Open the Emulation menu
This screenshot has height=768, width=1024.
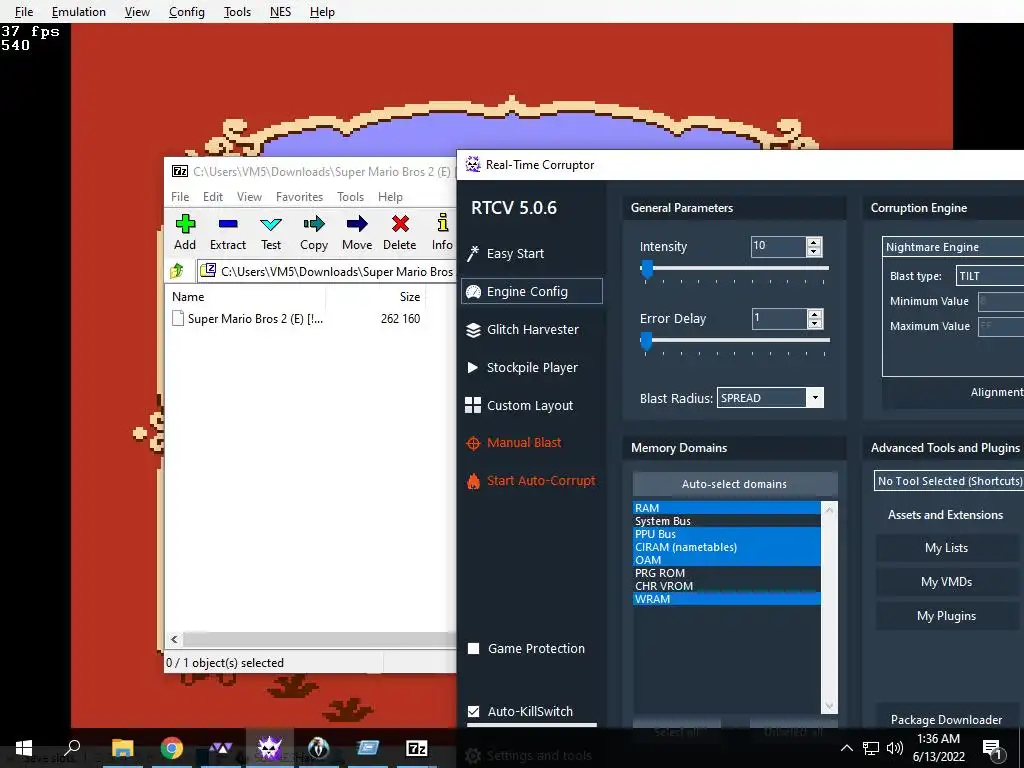(78, 12)
